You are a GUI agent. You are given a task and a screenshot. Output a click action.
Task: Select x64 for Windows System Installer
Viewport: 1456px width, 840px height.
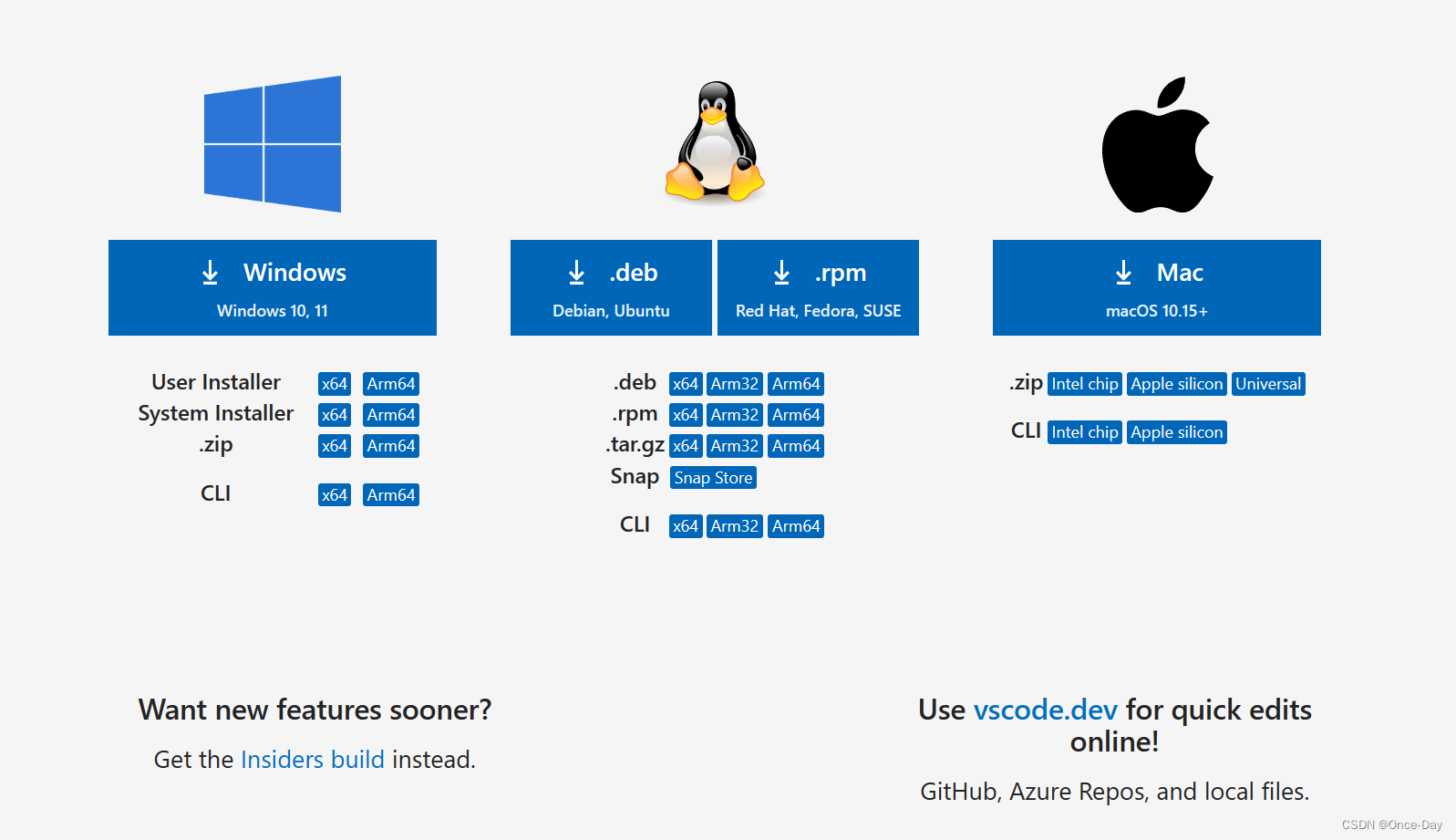[335, 415]
